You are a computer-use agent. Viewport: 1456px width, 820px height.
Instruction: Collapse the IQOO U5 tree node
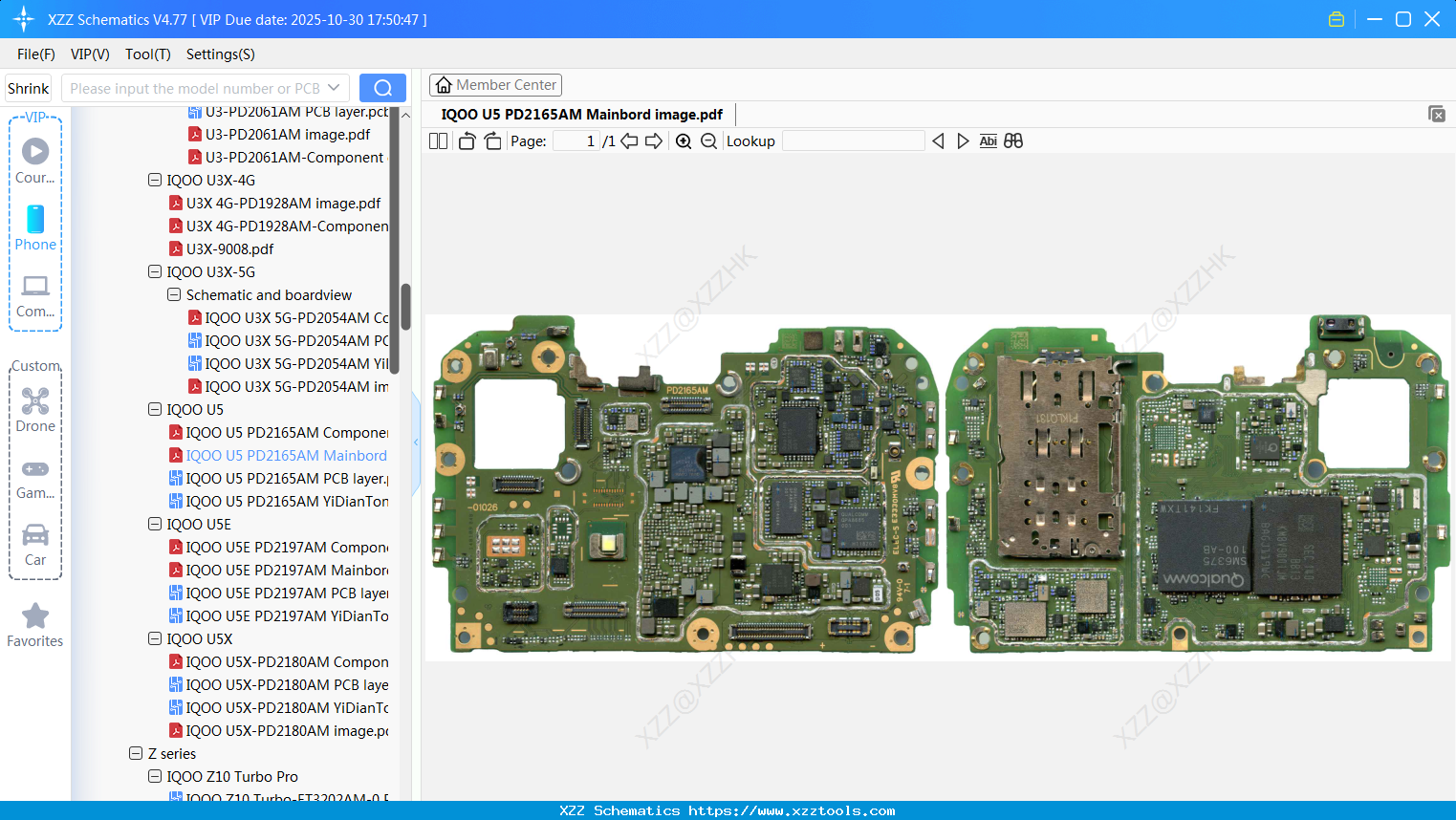click(155, 409)
